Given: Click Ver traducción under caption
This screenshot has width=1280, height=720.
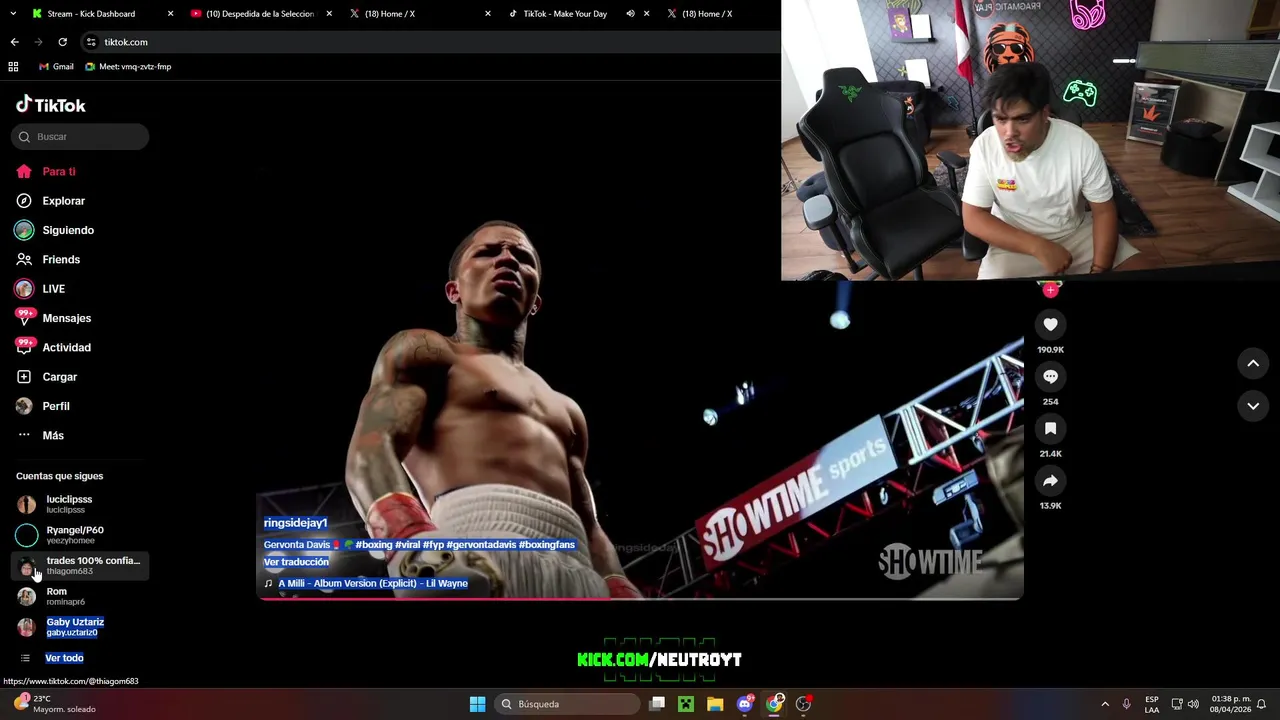Looking at the screenshot, I should pos(296,562).
